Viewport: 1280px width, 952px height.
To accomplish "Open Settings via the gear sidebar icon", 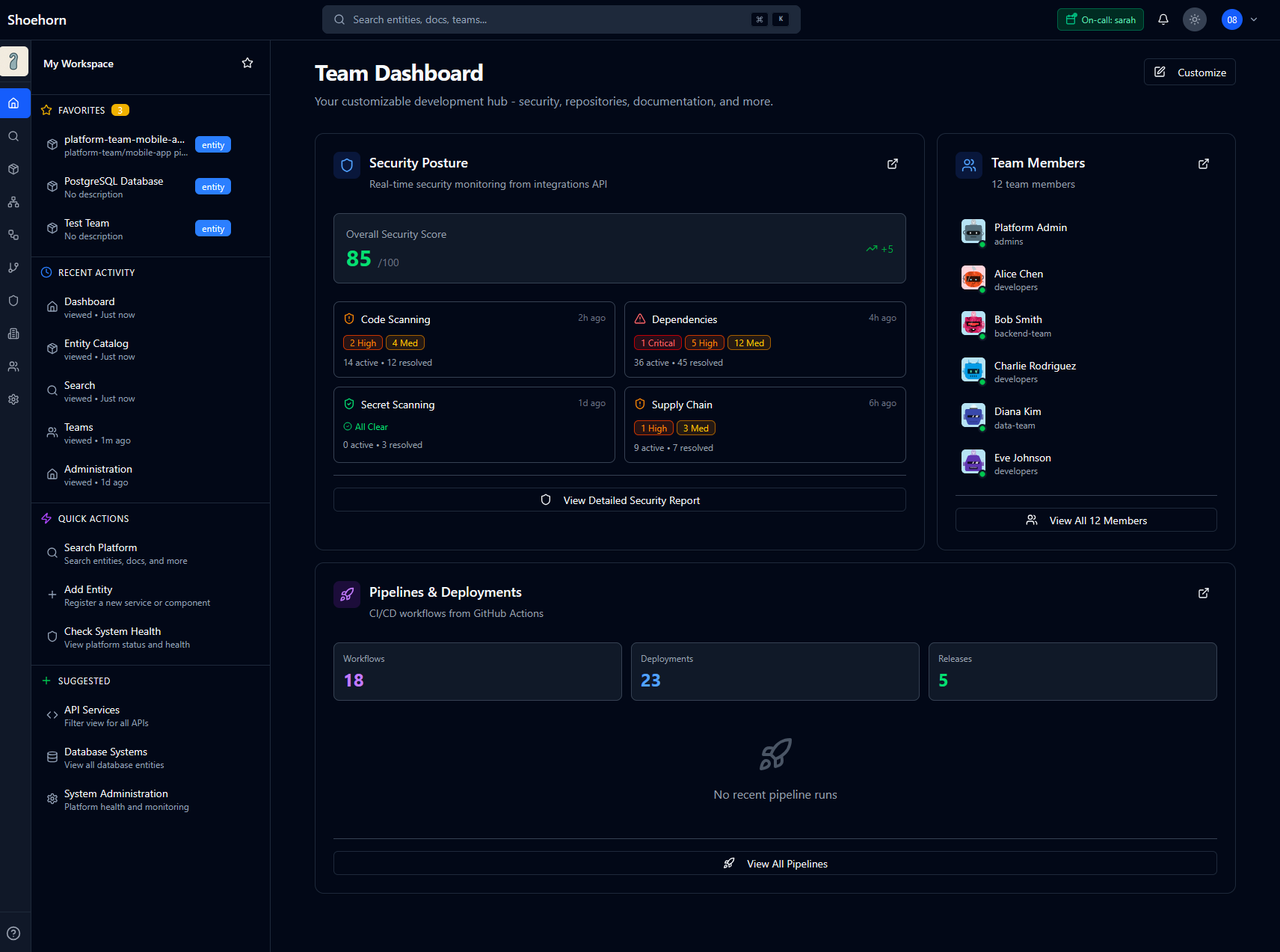I will (13, 399).
